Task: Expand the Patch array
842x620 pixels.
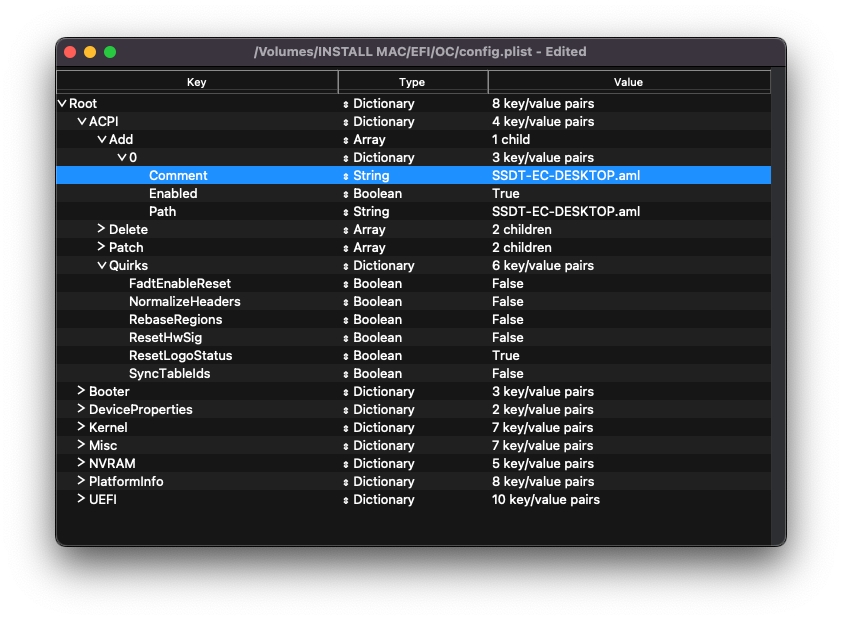Action: tap(102, 248)
